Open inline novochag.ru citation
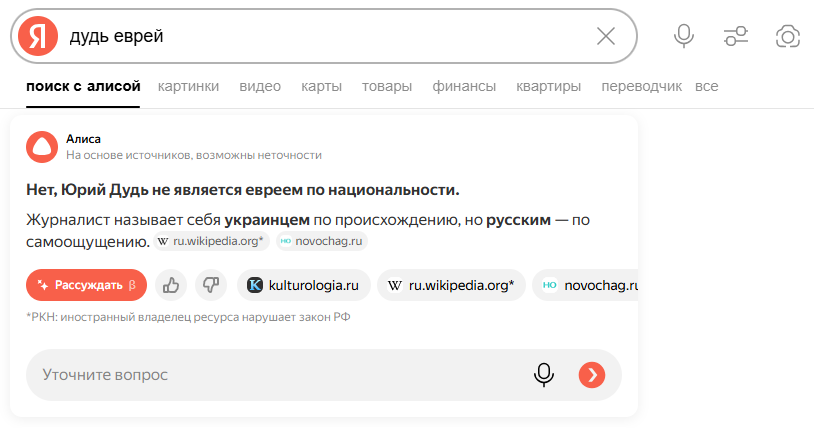This screenshot has height=428, width=814. point(322,241)
